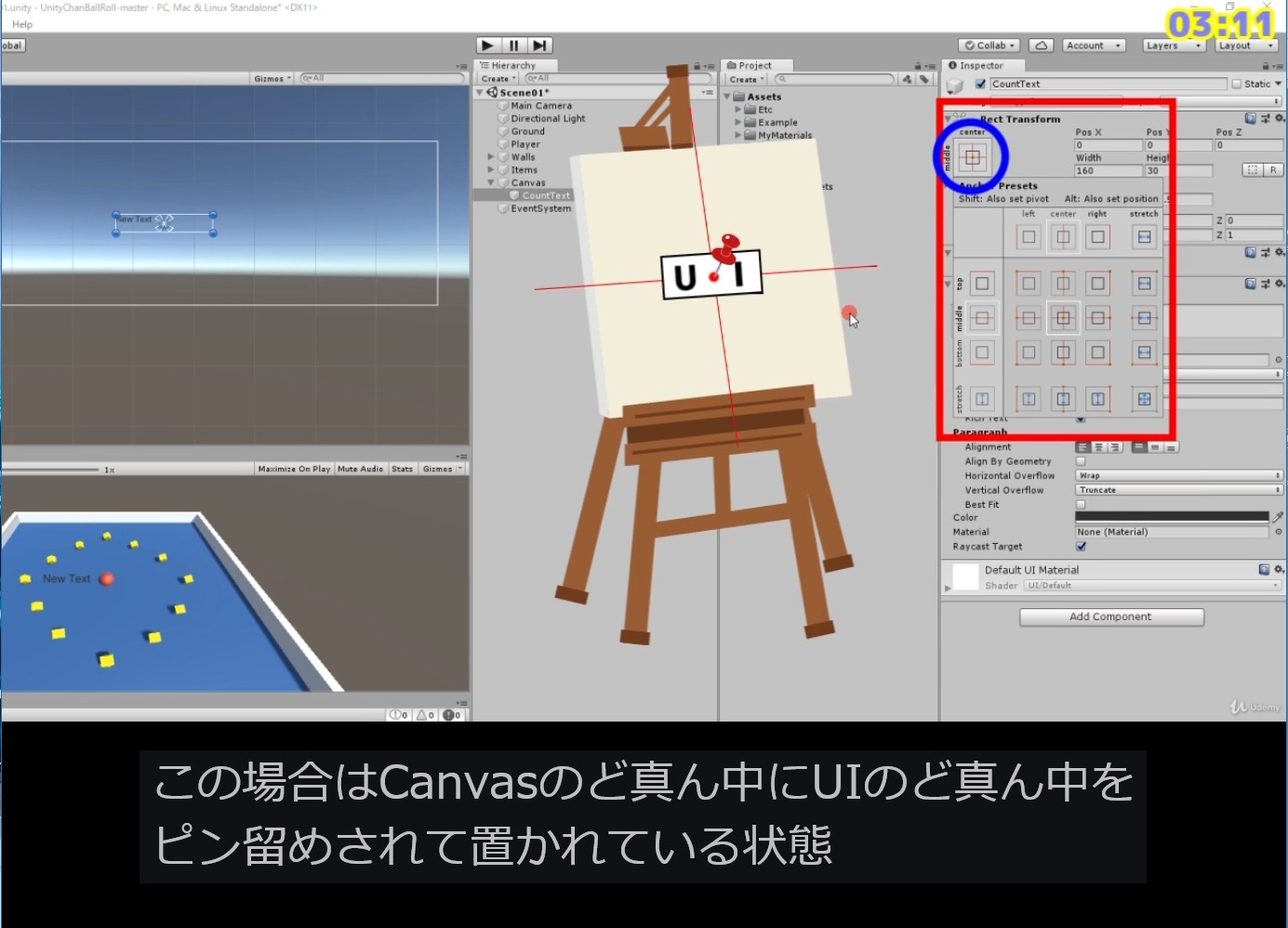Toggle Maximize On Play in the Game view
Viewport: 1288px width, 928px height.
pyautogui.click(x=294, y=470)
